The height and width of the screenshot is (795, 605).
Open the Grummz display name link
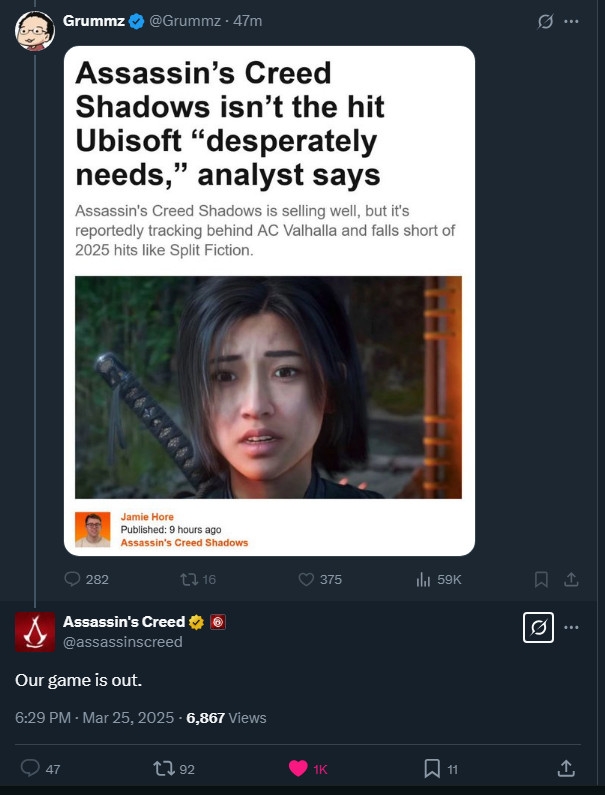95,21
